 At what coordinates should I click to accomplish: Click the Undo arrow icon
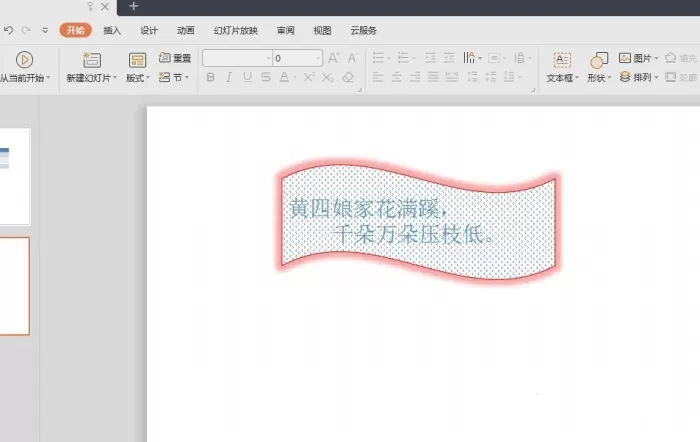(x=8, y=30)
